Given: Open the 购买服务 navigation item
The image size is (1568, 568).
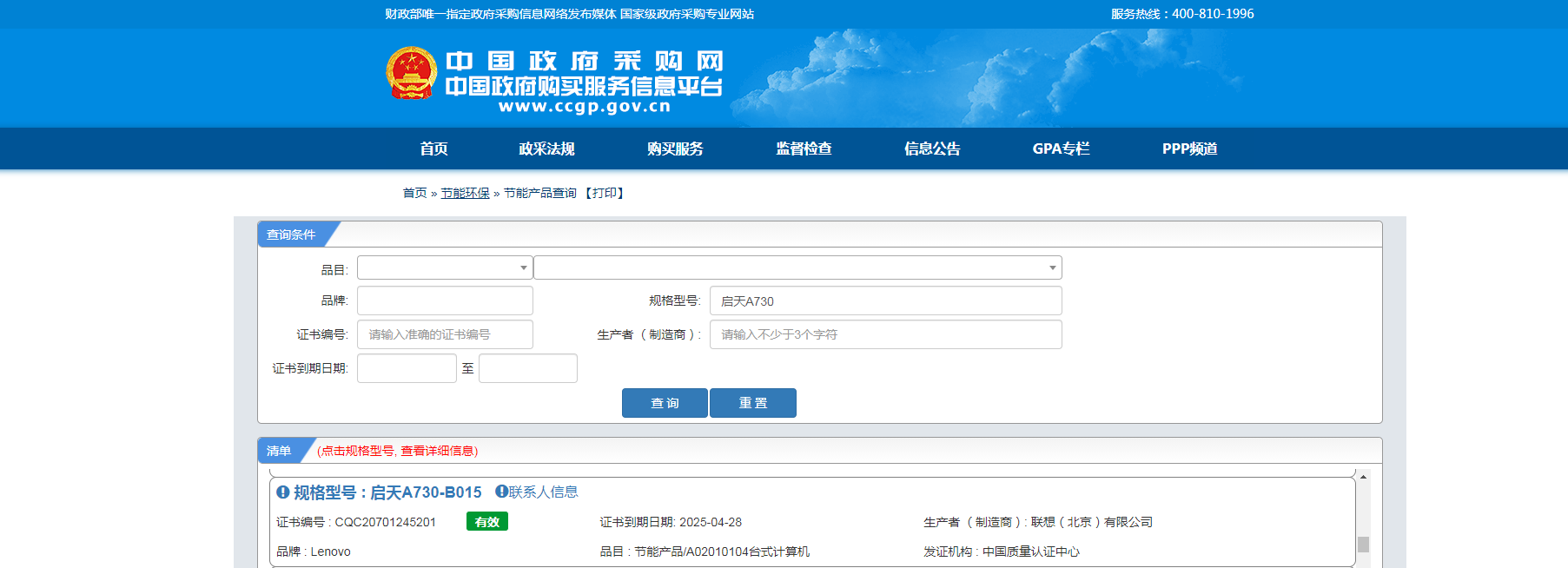Looking at the screenshot, I should coord(675,149).
